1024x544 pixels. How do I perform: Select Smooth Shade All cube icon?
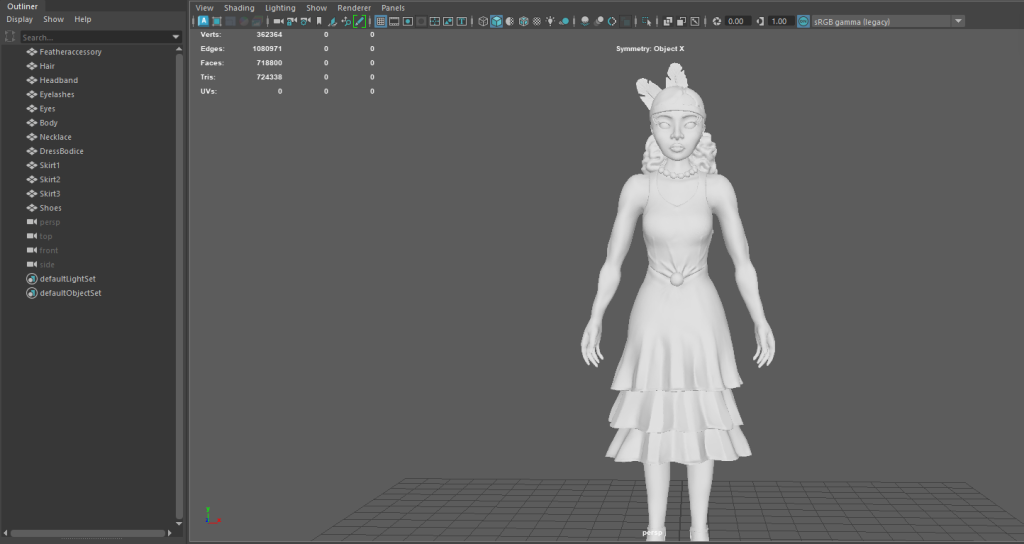[496, 21]
